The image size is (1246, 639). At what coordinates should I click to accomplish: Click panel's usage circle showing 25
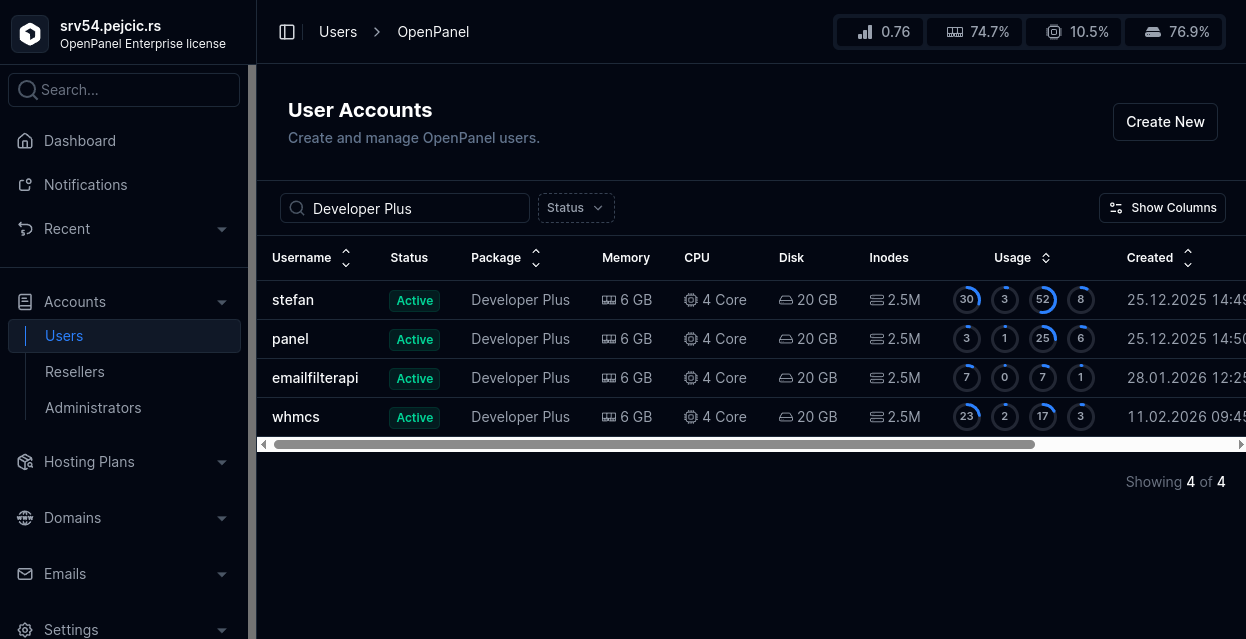click(1043, 339)
